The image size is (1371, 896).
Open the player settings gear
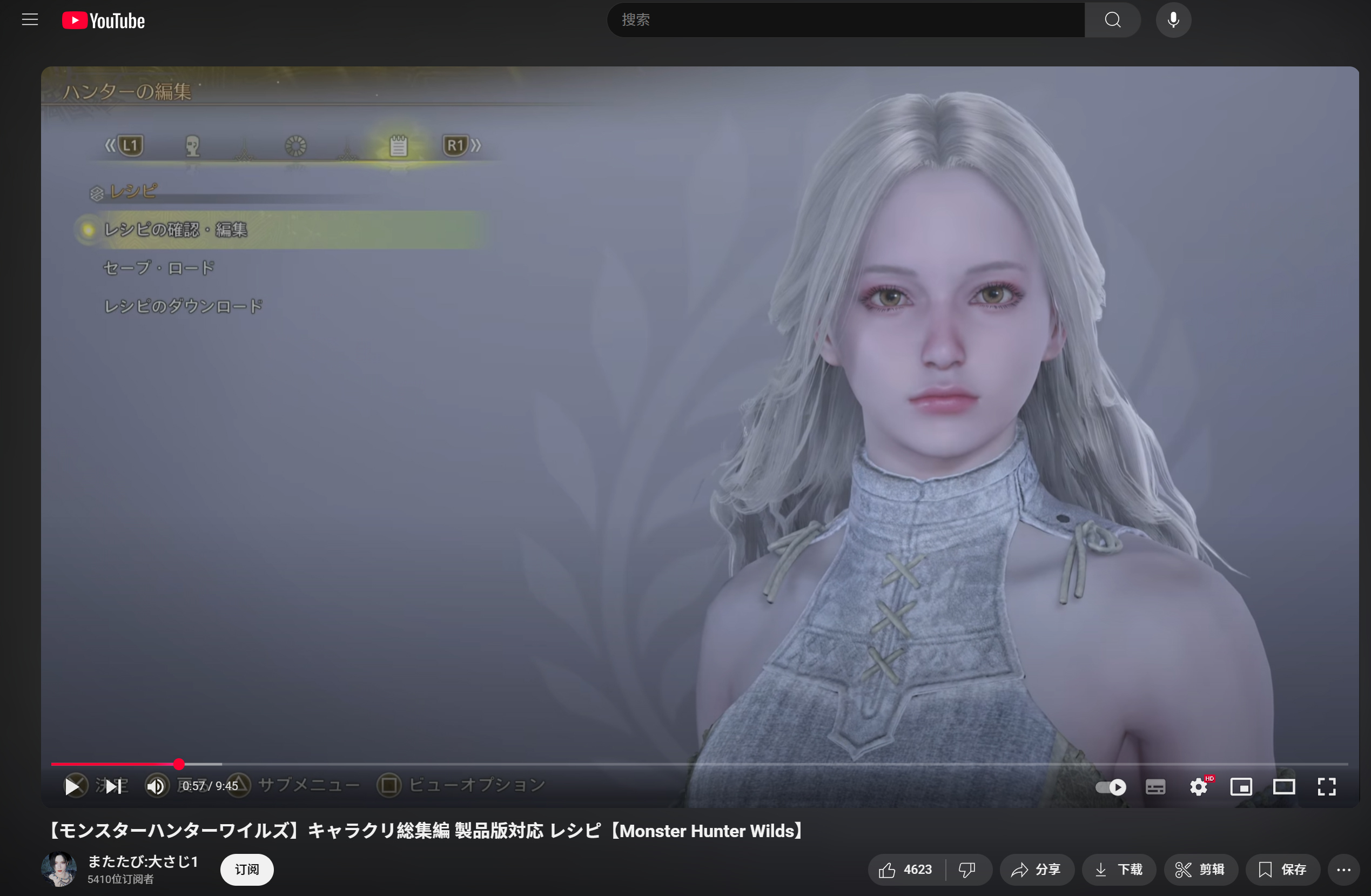pyautogui.click(x=1199, y=787)
